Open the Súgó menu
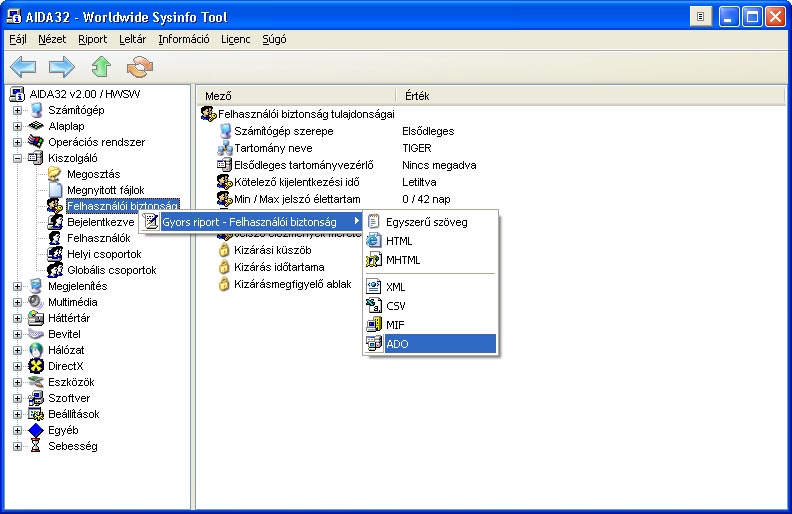Screen dimensions: 792x514 274,39
